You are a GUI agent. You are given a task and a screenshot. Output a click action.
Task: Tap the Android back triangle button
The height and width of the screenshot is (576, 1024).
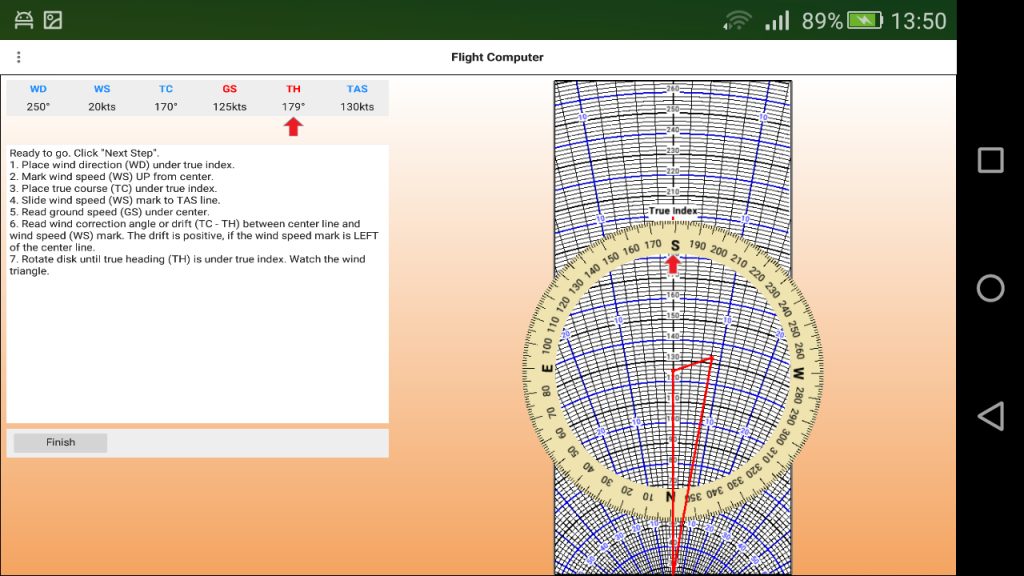990,416
